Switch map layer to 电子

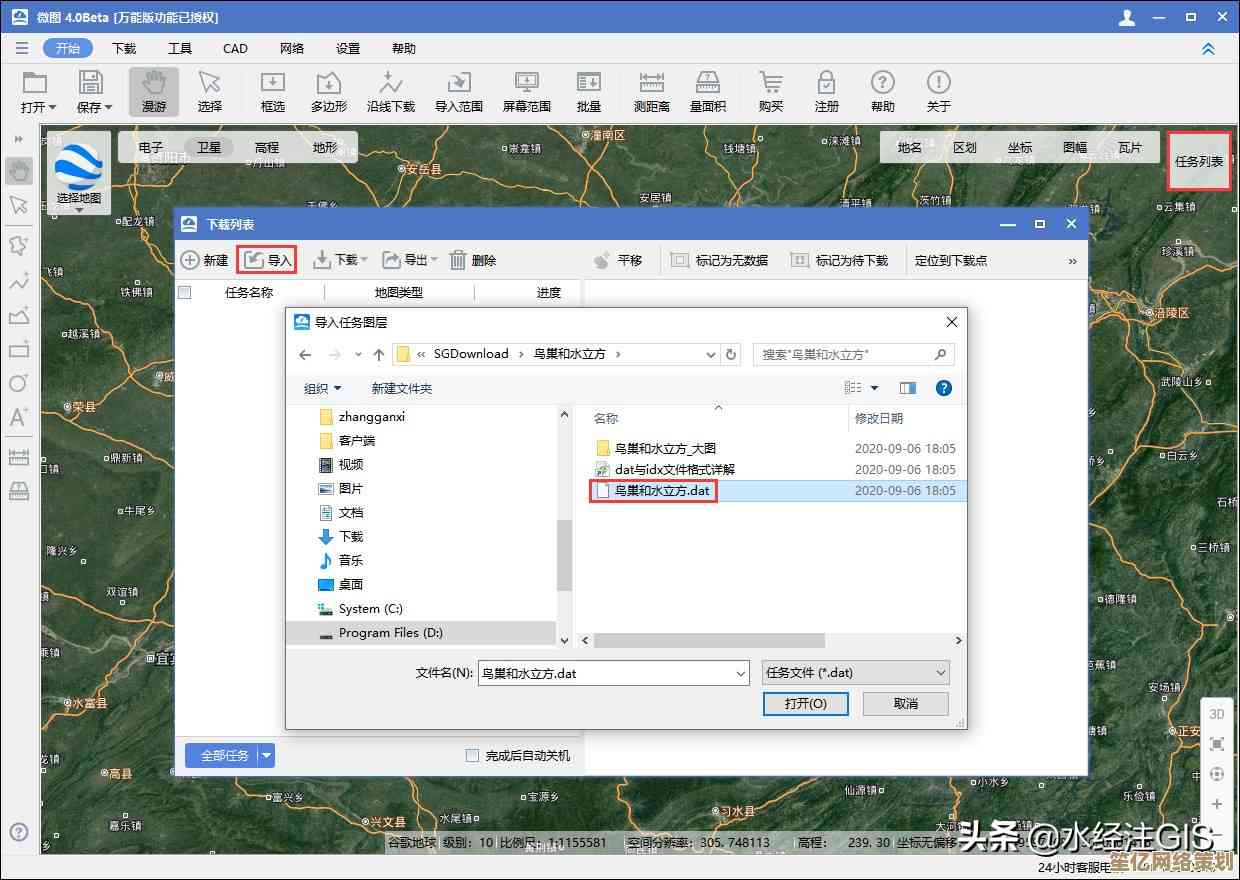pyautogui.click(x=151, y=147)
